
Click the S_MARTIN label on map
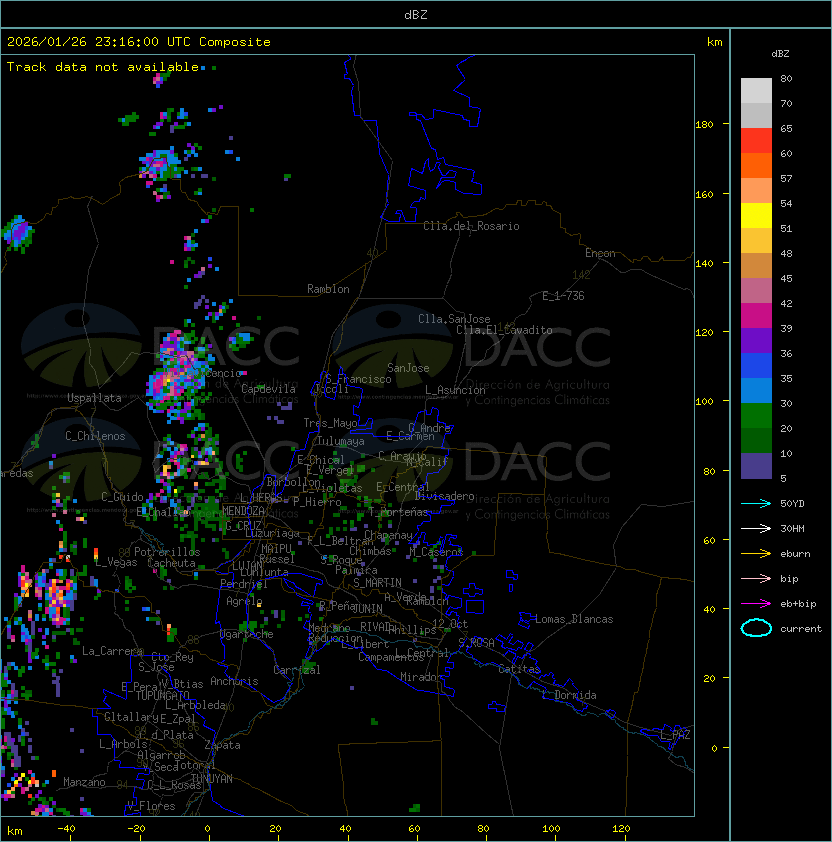pos(377,583)
